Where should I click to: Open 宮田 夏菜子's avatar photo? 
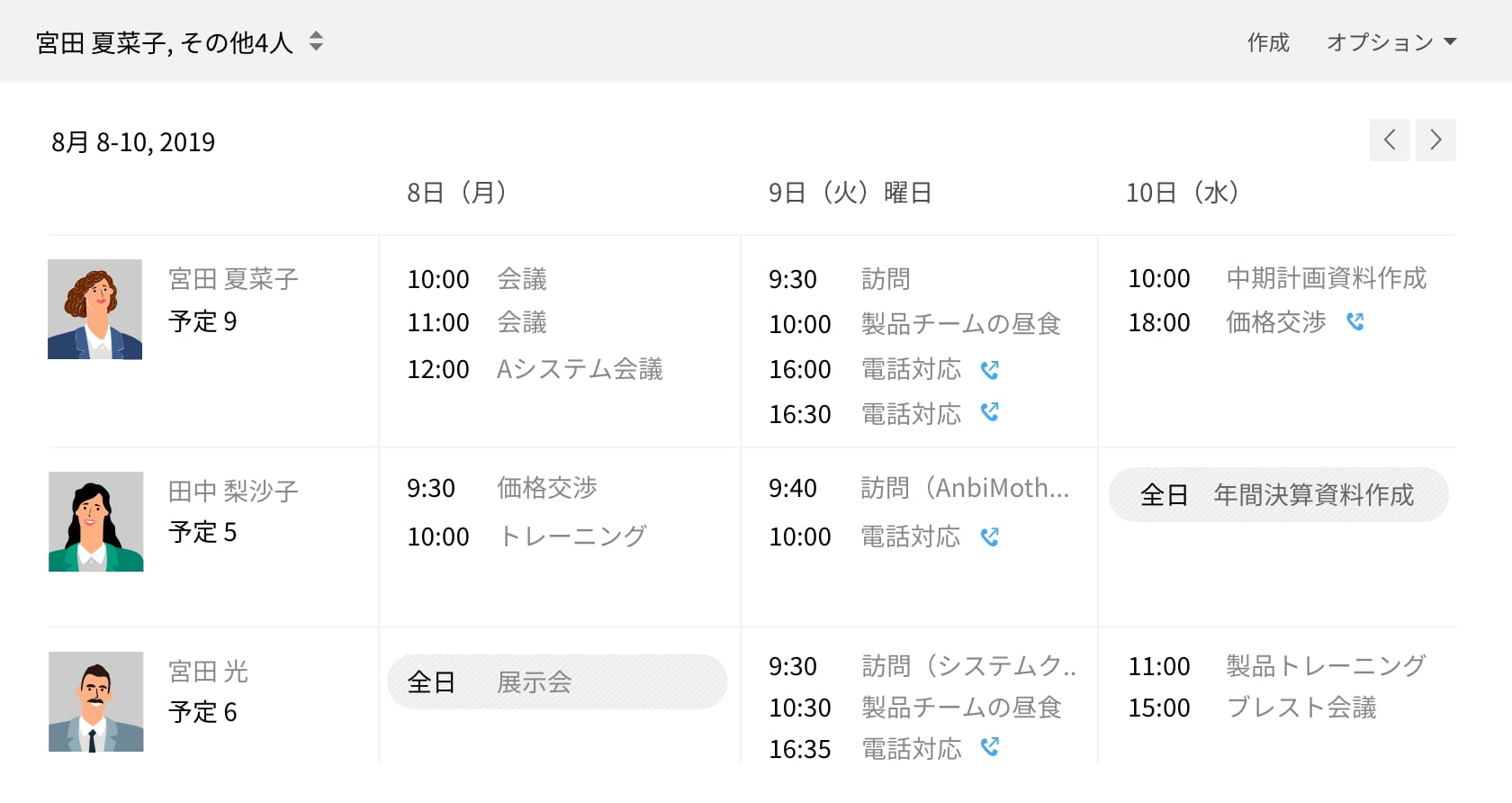95,310
